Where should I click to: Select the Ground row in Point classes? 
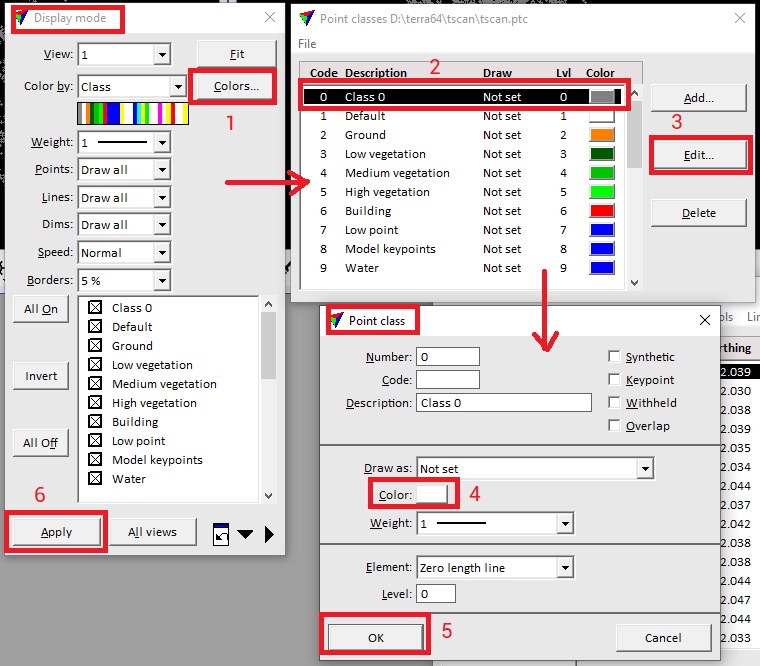tap(461, 135)
